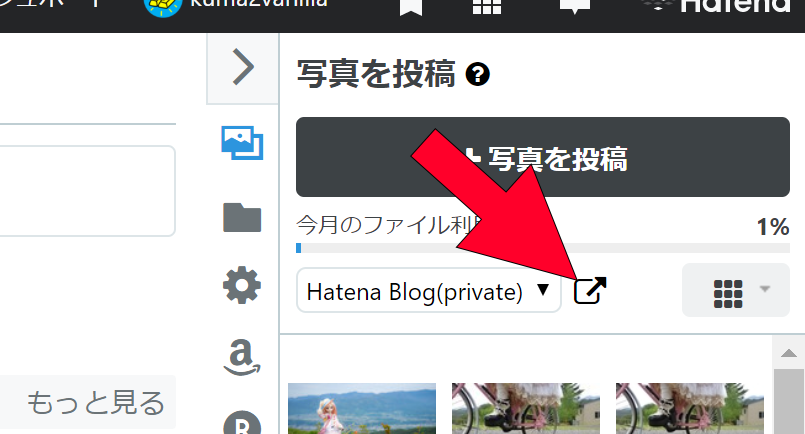
Task: Open the bookmark icon in header
Action: coord(411,7)
